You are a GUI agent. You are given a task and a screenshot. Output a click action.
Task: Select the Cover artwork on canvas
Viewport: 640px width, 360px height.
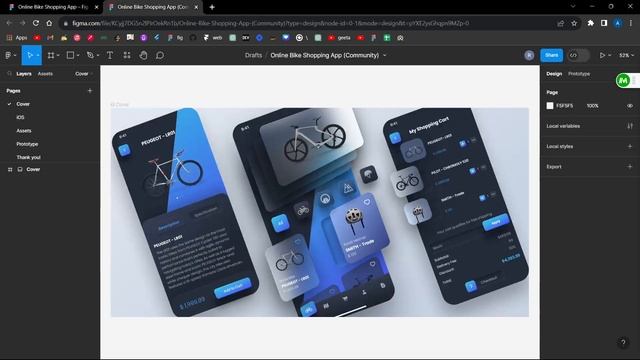tap(320, 212)
